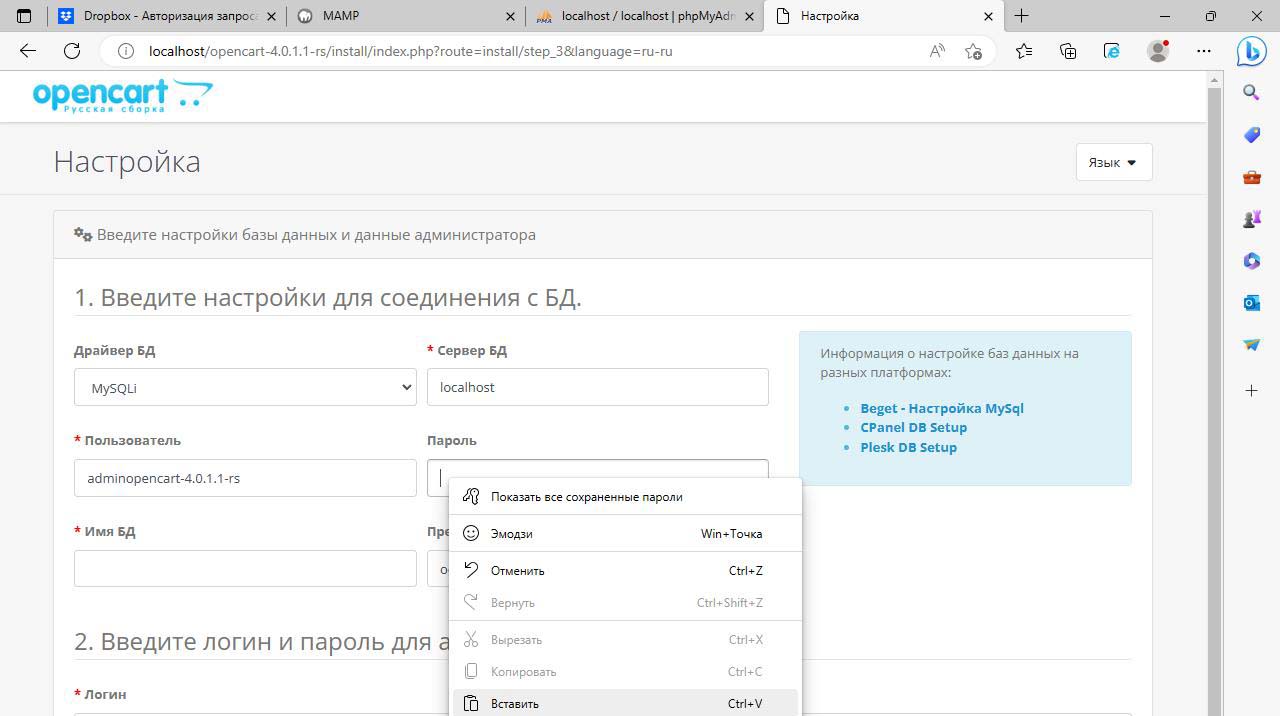Screen dimensions: 1280x716
Task: Click the browser Back arrow
Action: 28,51
